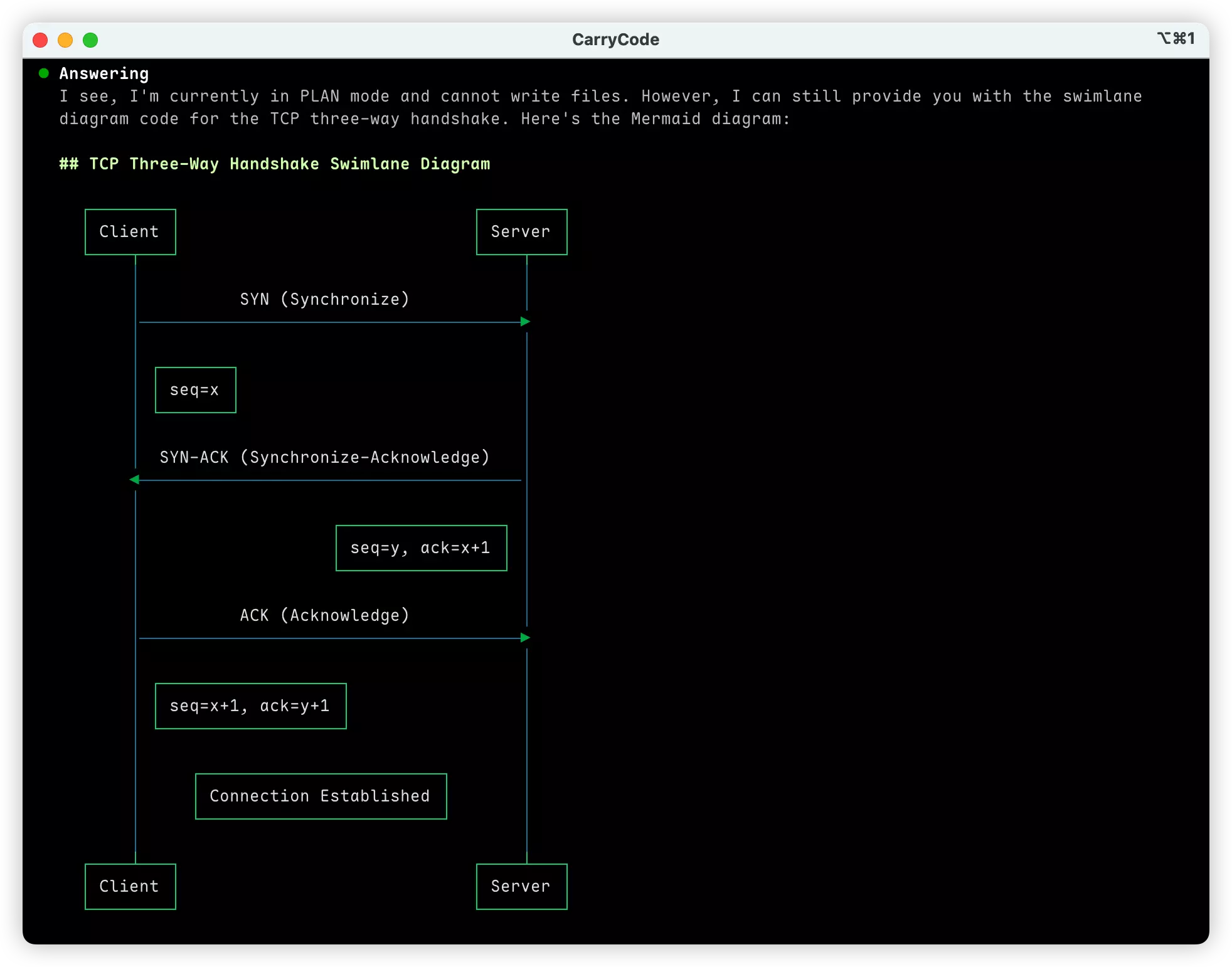Viewport: 1232px width, 967px height.
Task: Click the SYN-ACK (Synchronize-Acknowledge) message label
Action: point(324,457)
